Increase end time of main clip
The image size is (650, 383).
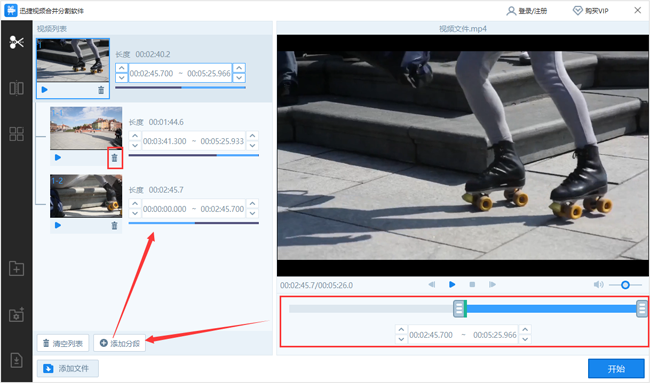pos(239,68)
